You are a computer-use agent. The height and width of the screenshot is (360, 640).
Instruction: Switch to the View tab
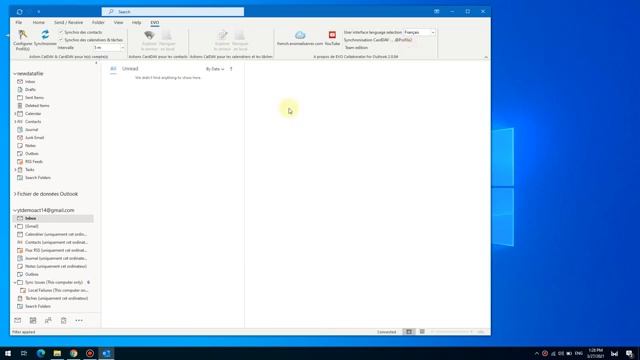click(118, 22)
